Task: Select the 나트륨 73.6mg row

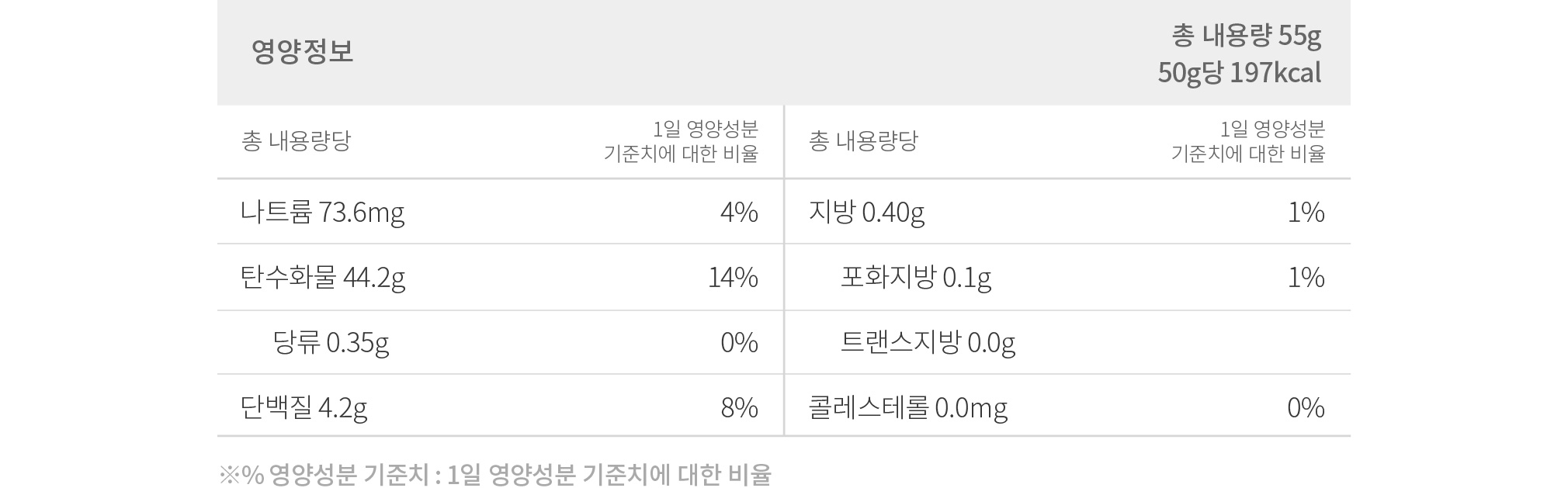Action: (x=500, y=212)
